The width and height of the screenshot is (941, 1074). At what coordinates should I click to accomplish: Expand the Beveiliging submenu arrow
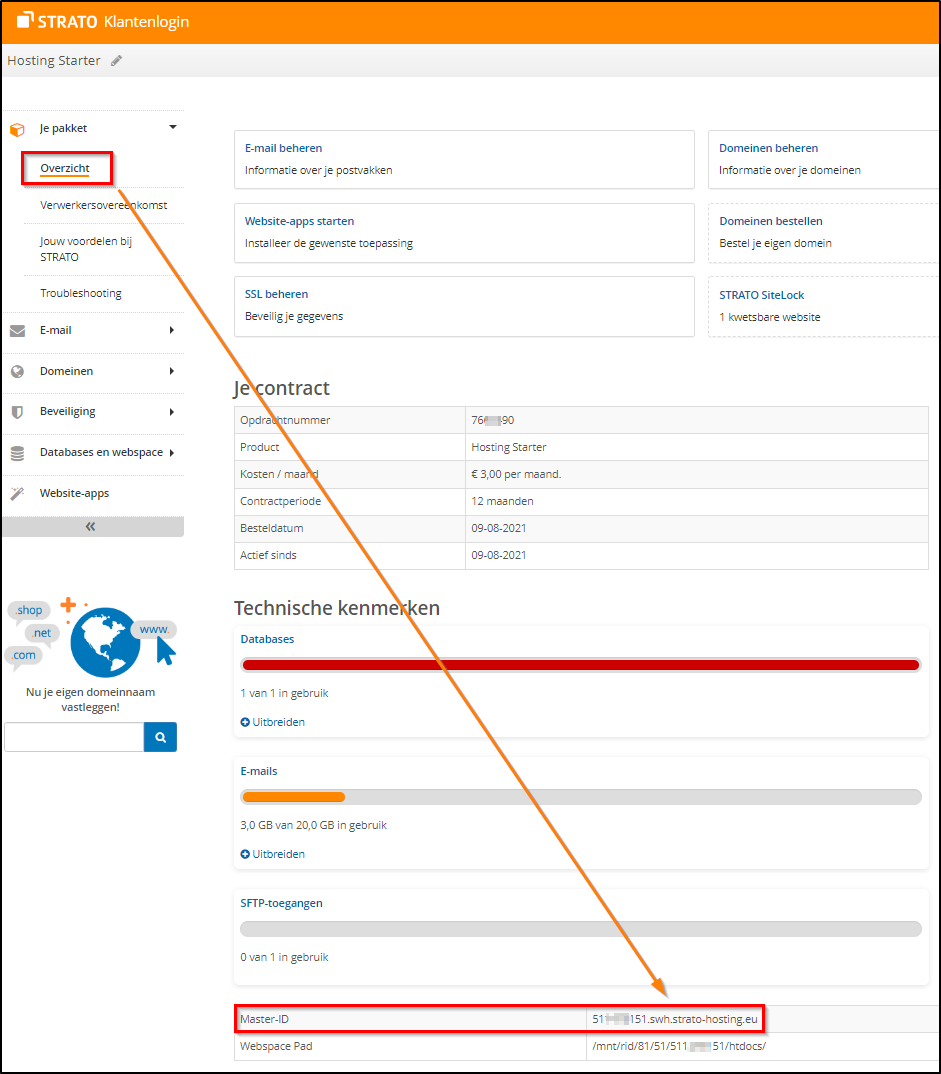point(172,412)
